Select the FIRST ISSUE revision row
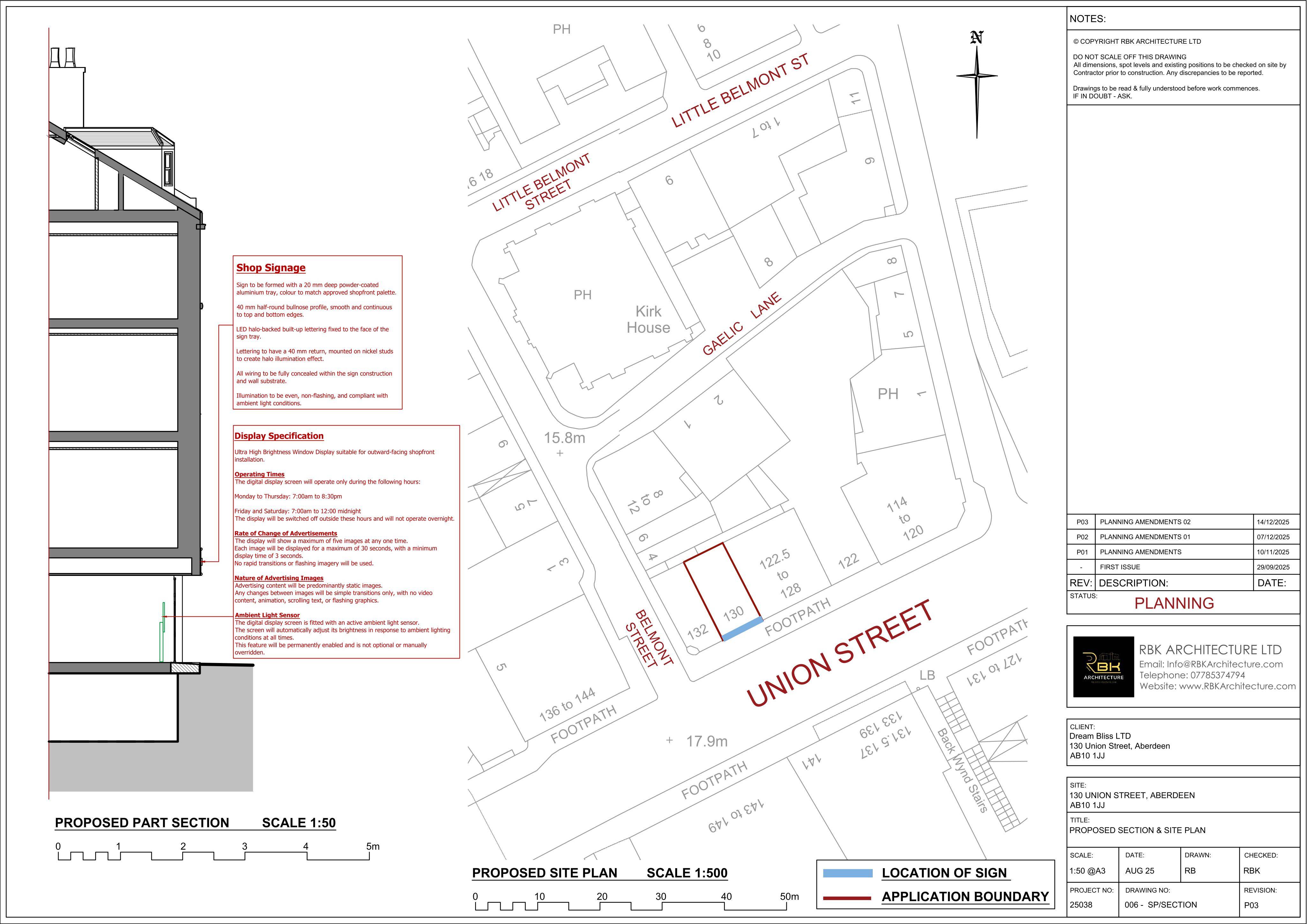This screenshot has height=924, width=1307. (x=1183, y=567)
